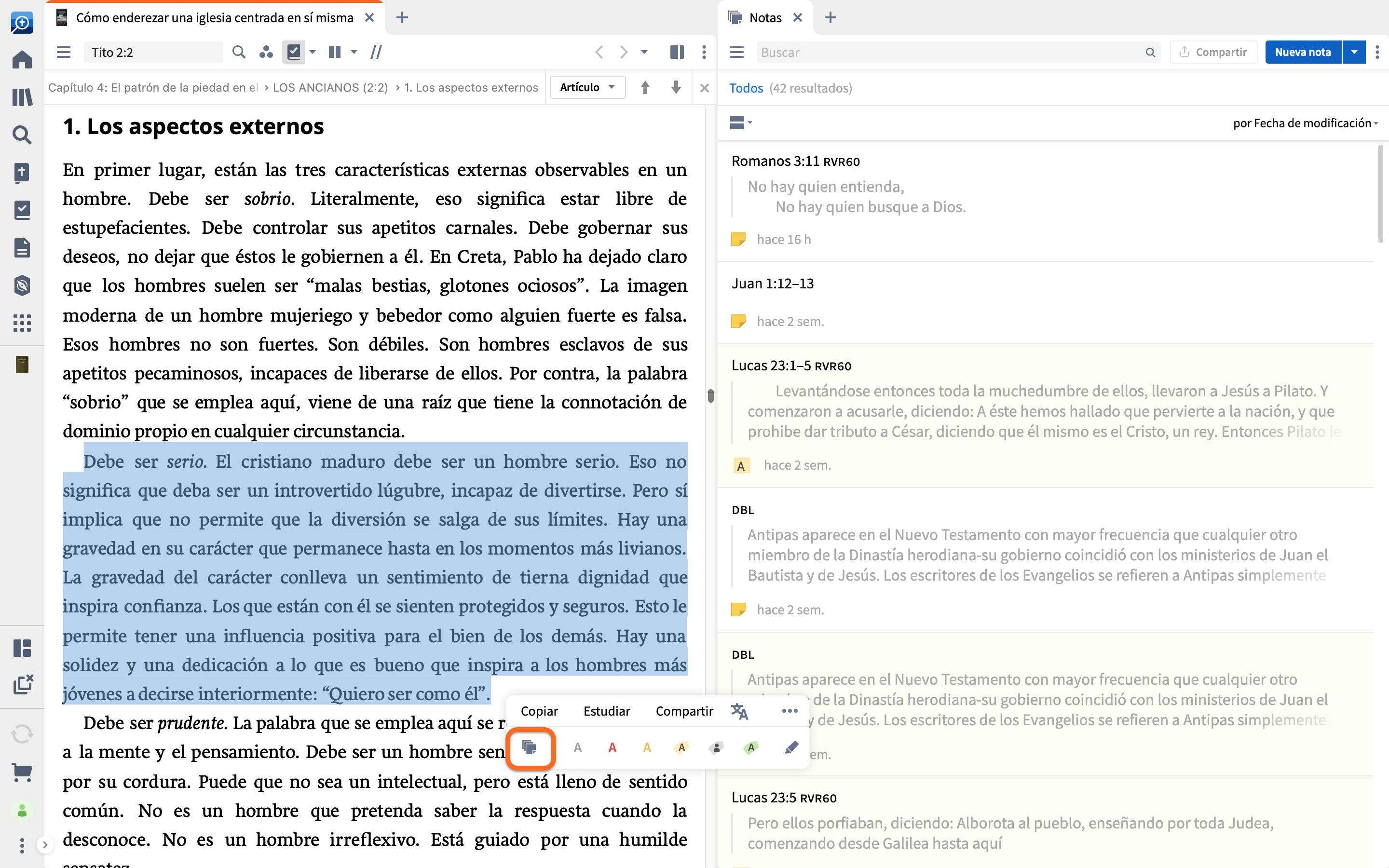The width and height of the screenshot is (1389, 868).
Task: Click the sync refresh icon in sidebar
Action: tap(22, 733)
